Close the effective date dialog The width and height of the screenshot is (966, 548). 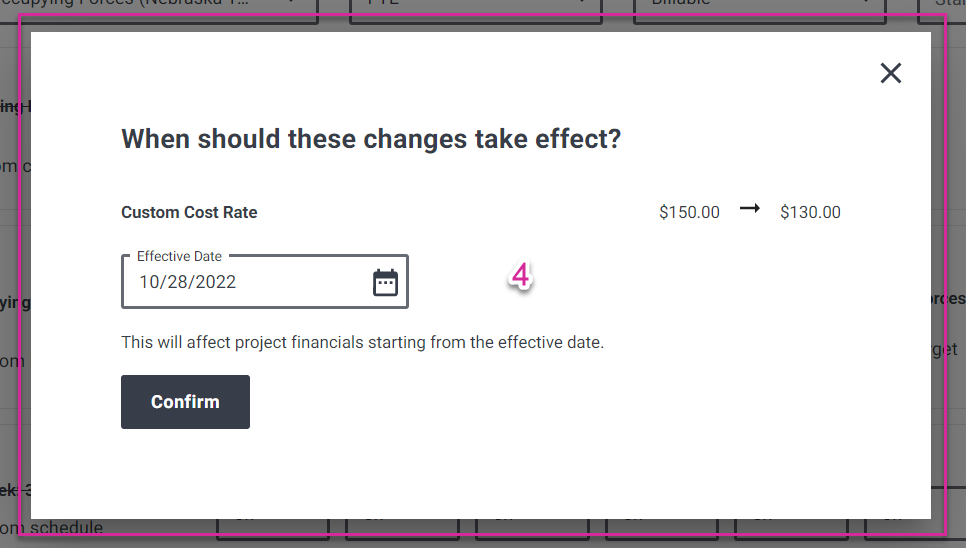[x=890, y=73]
